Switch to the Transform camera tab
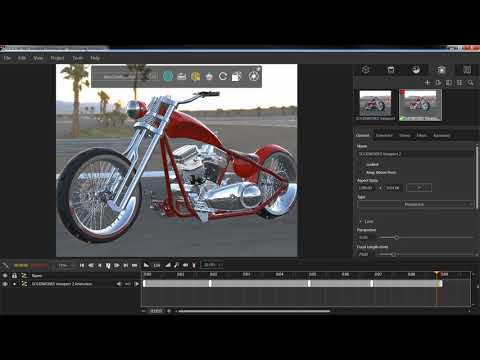 coord(384,135)
